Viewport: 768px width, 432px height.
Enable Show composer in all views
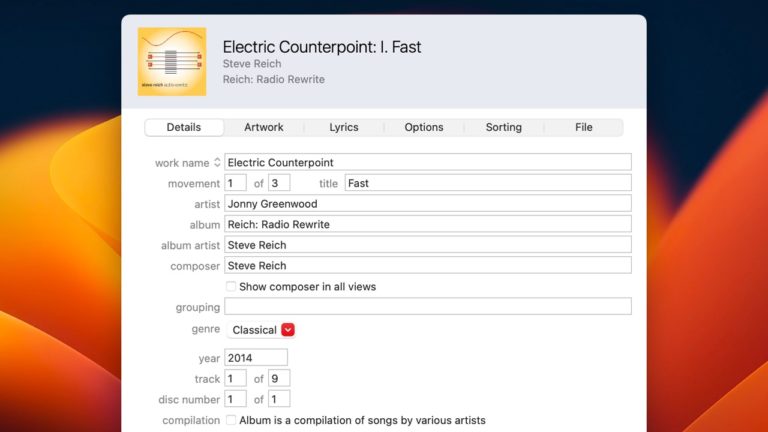(231, 287)
